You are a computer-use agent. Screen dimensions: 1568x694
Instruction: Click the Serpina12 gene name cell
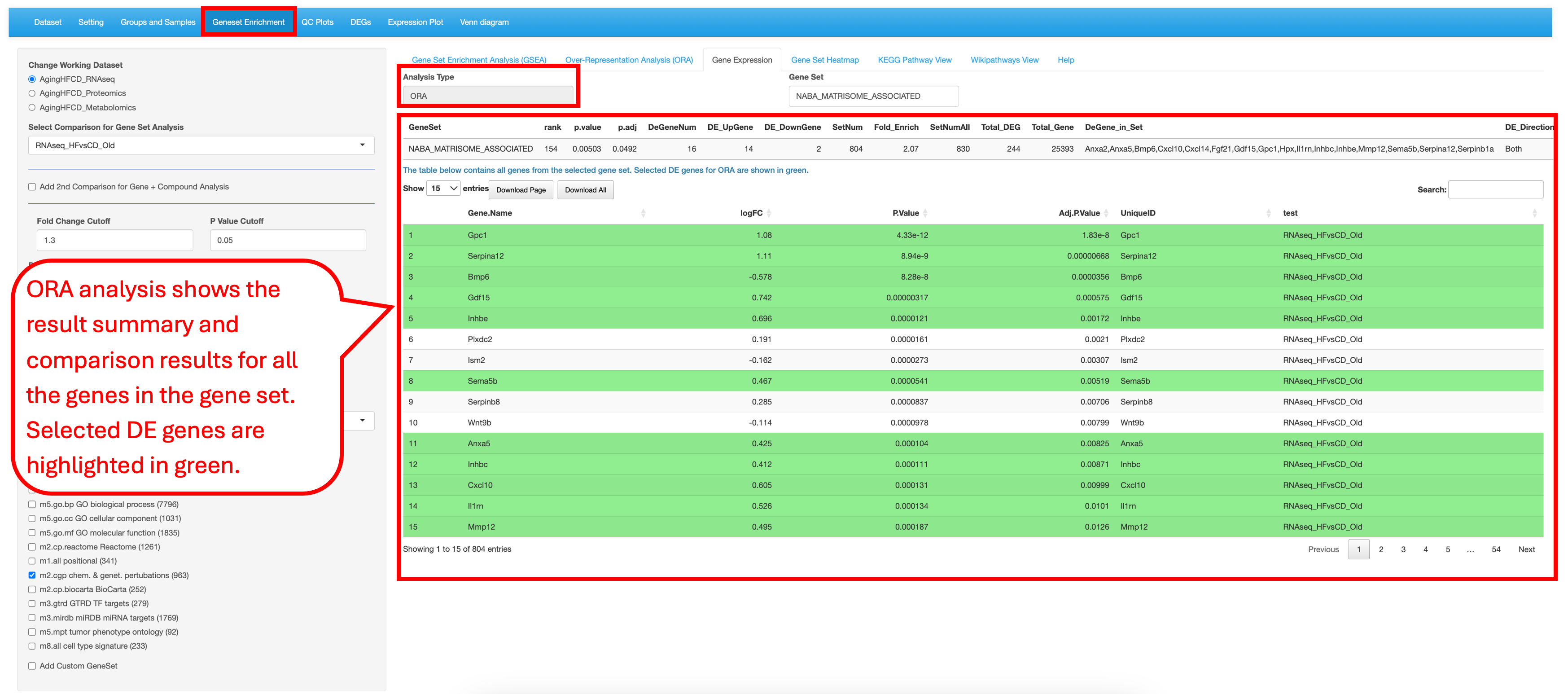[485, 256]
